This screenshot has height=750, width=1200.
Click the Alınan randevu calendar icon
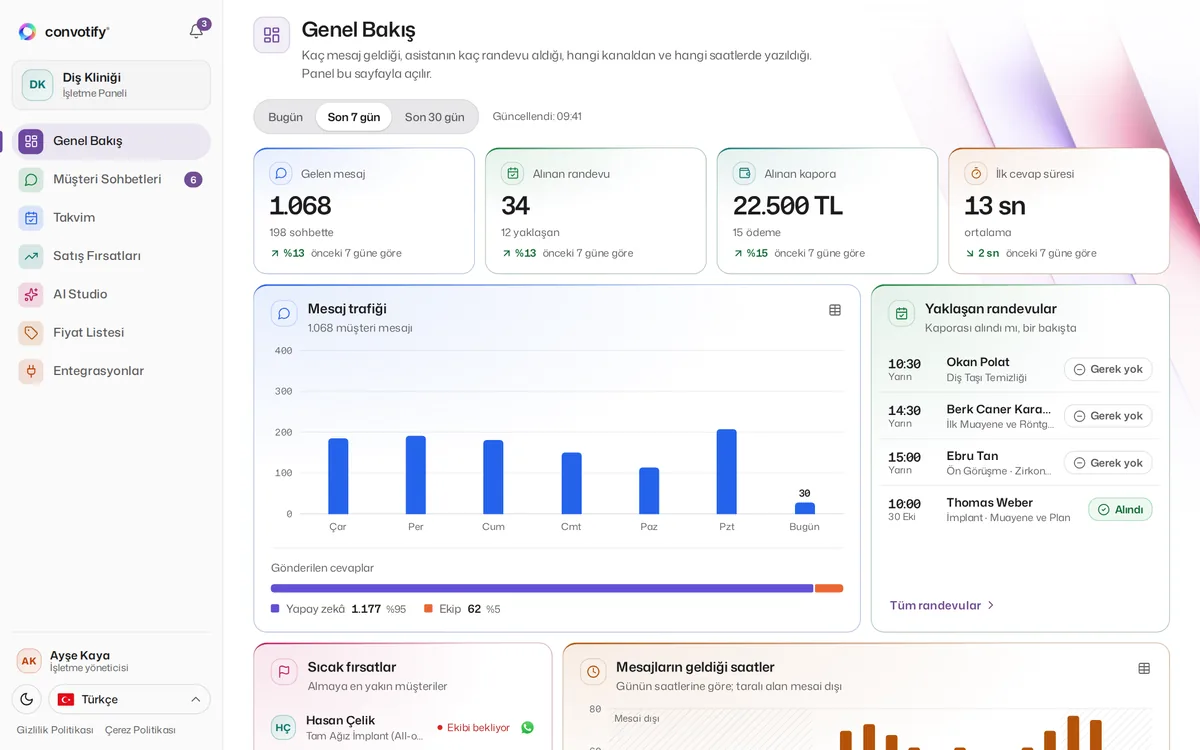coord(513,173)
